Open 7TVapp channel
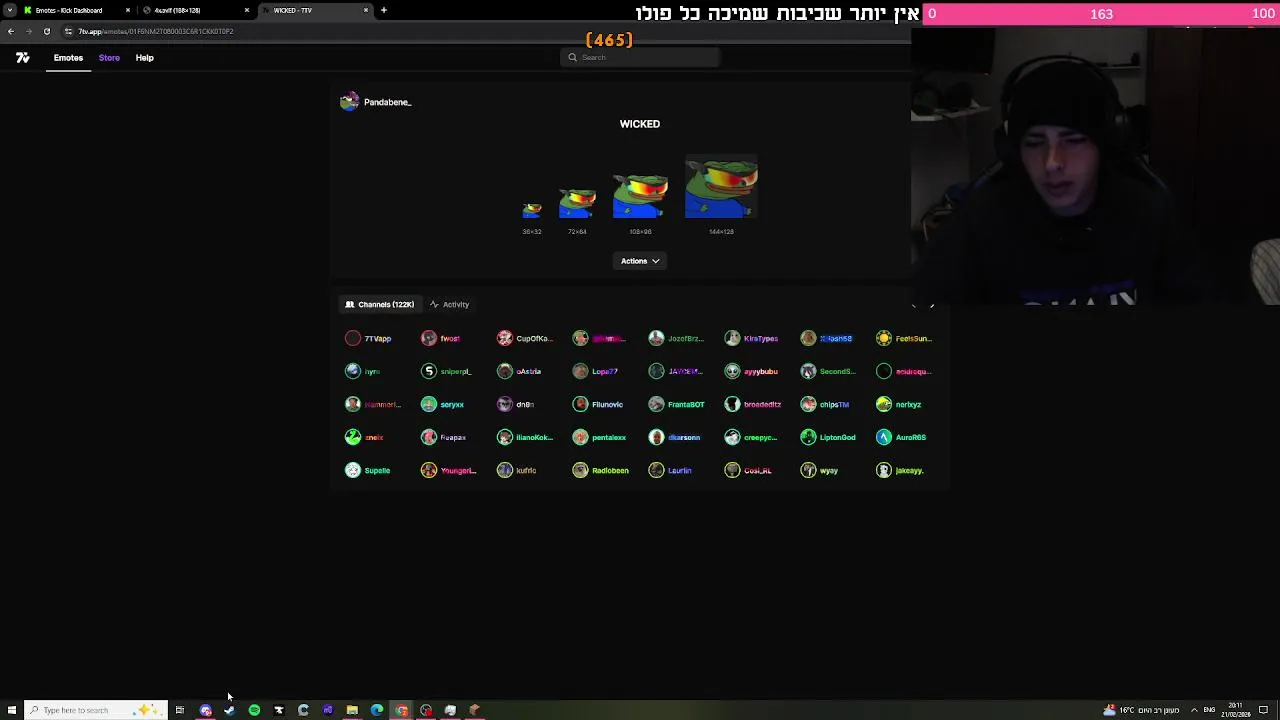Image resolution: width=1280 pixels, height=720 pixels. point(368,338)
